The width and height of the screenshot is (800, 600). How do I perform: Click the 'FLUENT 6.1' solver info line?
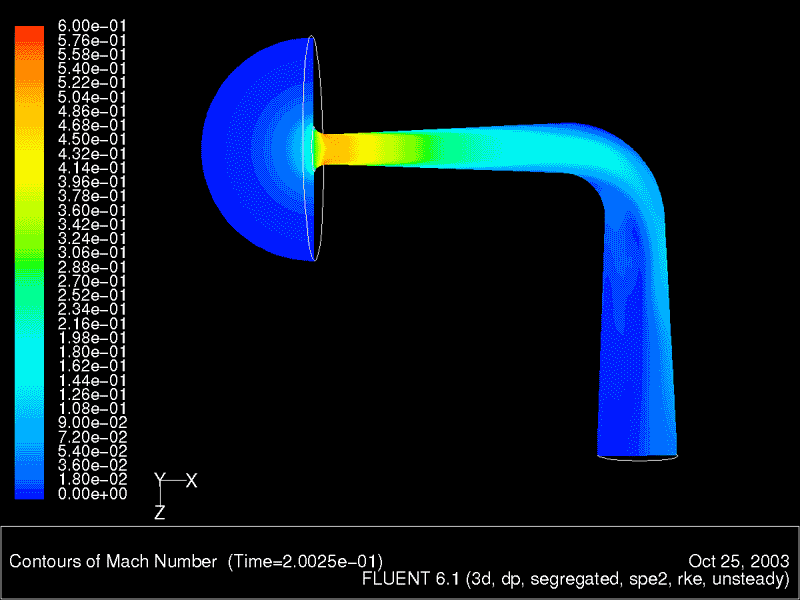tap(576, 579)
